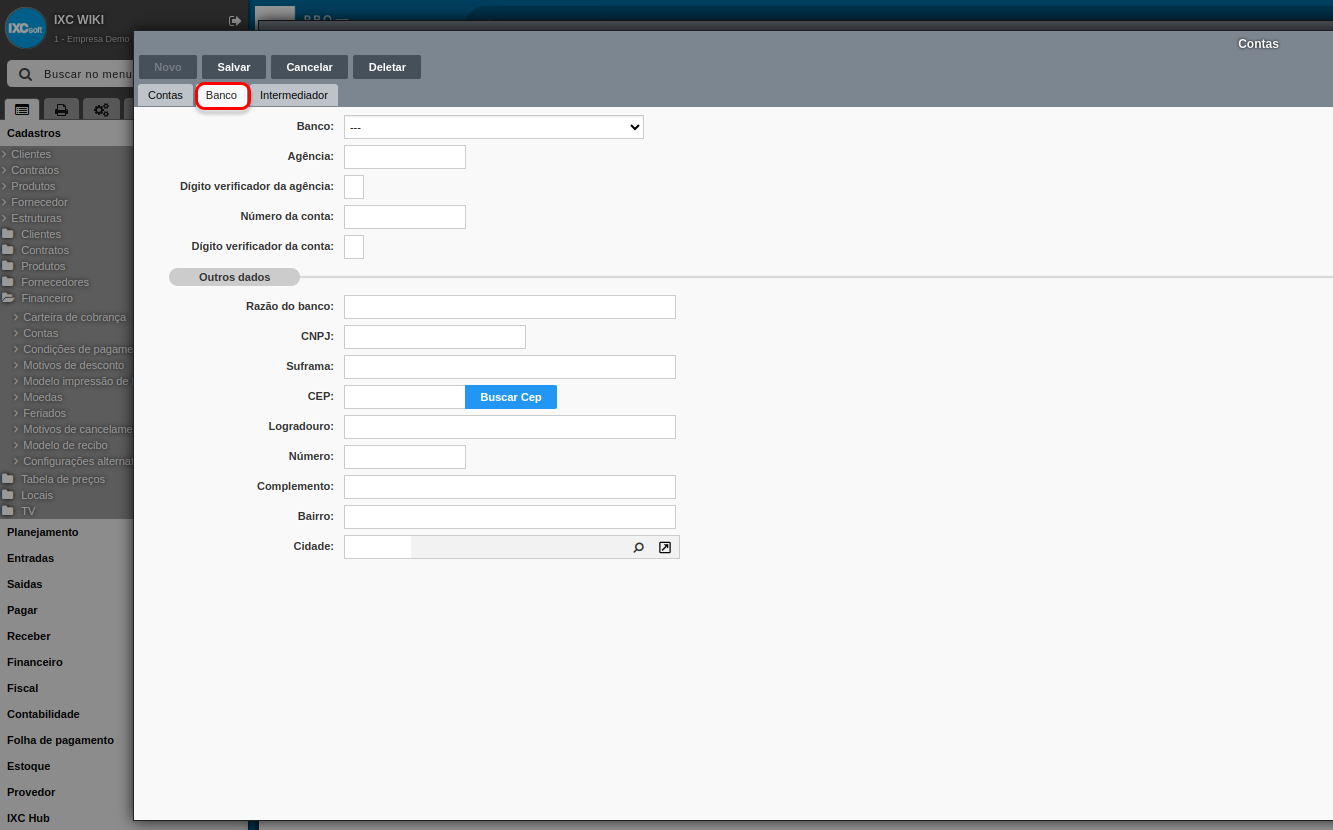This screenshot has height=830, width=1333.
Task: Open Motivos de desconto tree item
Action: [x=74, y=365]
